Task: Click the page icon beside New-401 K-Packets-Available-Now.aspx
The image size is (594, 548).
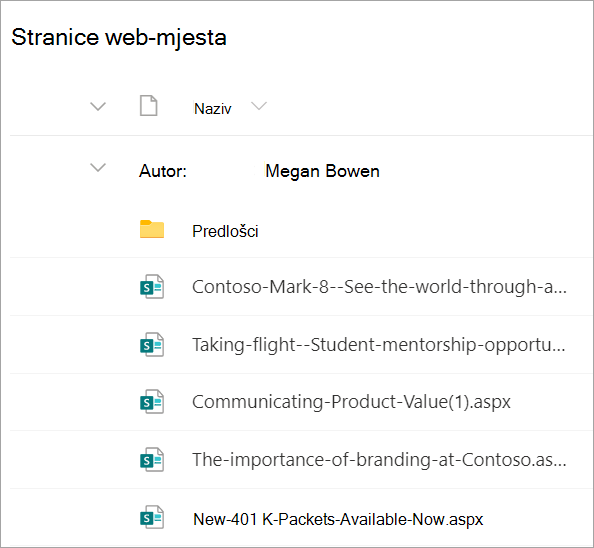Action: pyautogui.click(x=152, y=517)
